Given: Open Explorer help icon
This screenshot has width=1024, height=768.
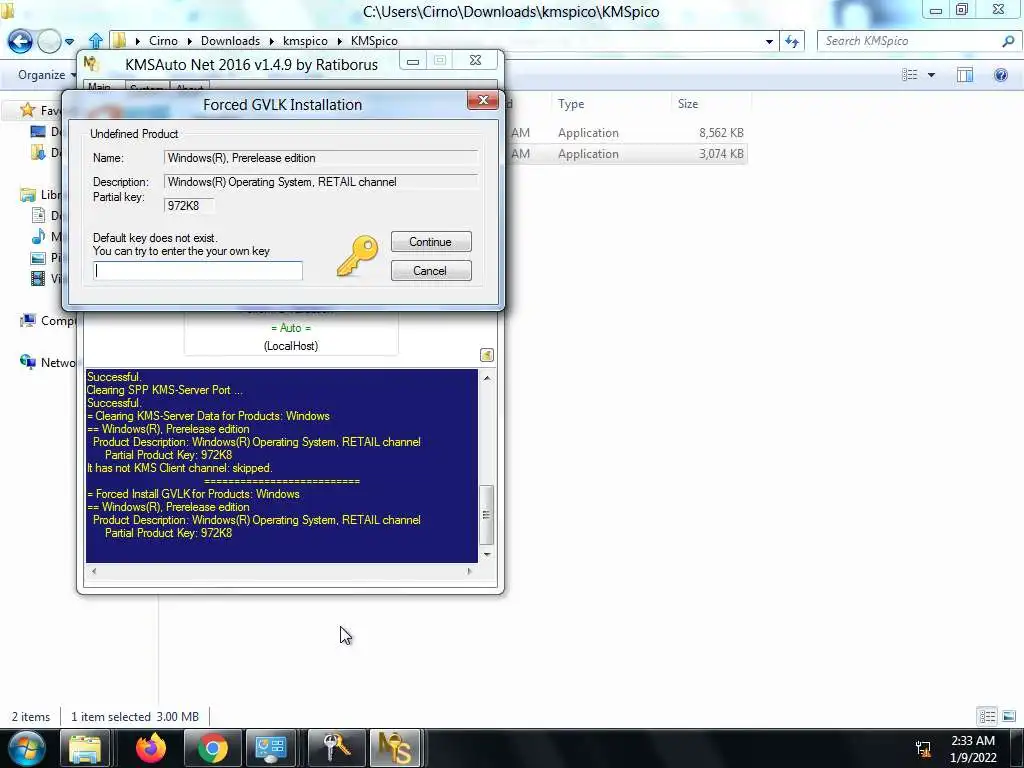Looking at the screenshot, I should point(1000,74).
